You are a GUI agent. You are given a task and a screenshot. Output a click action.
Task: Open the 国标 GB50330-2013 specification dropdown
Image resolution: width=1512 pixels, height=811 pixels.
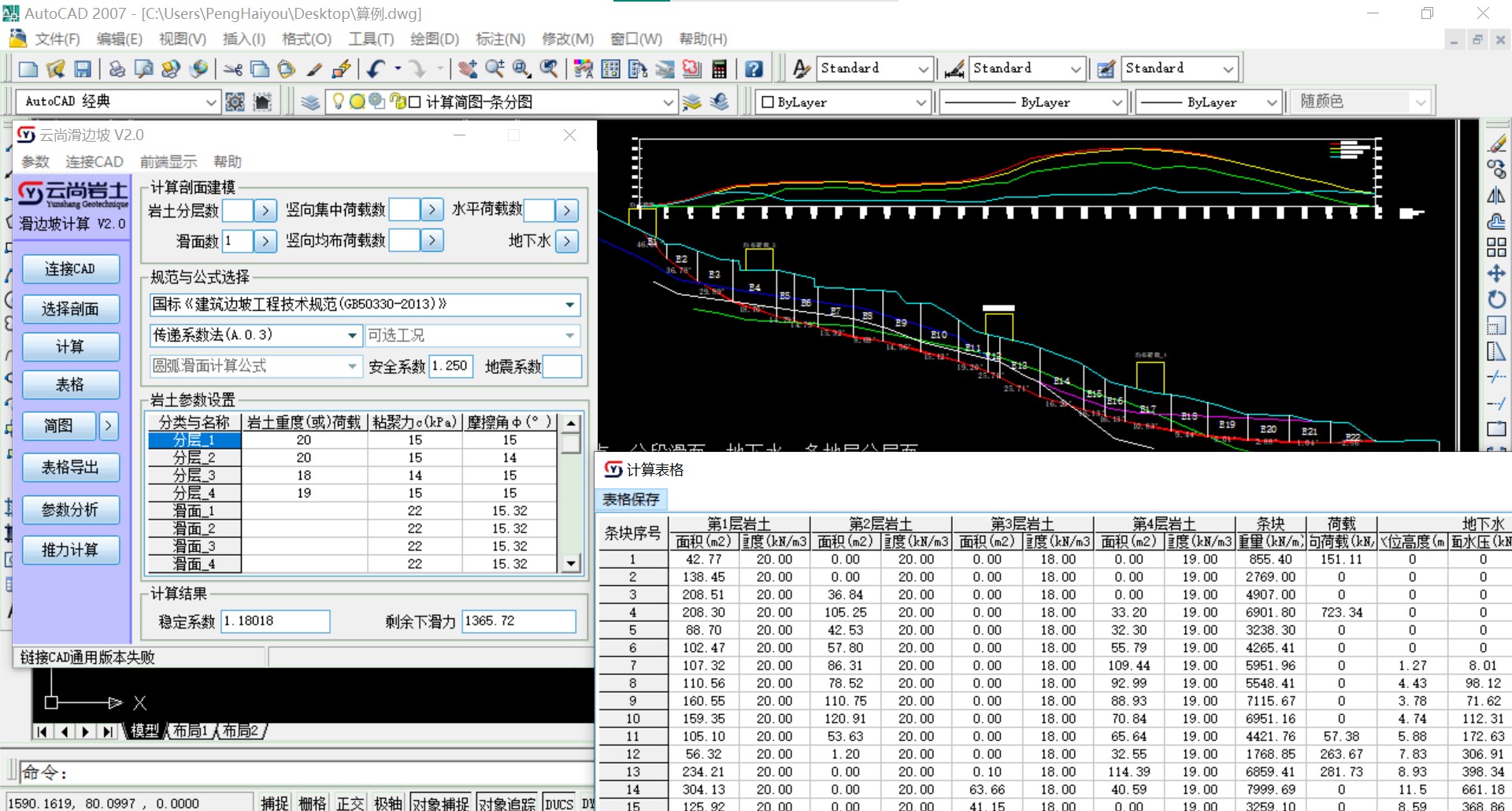click(570, 305)
